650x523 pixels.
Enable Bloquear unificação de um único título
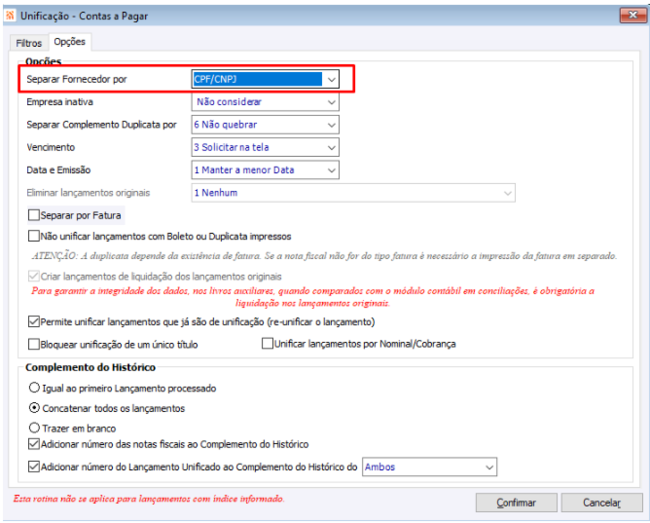pos(34,344)
